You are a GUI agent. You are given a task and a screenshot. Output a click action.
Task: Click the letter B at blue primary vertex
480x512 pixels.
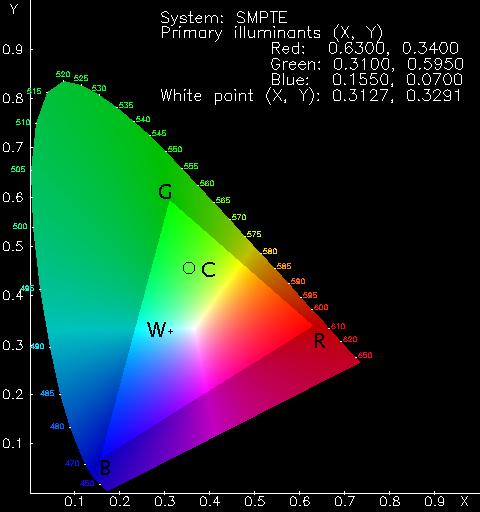[105, 467]
